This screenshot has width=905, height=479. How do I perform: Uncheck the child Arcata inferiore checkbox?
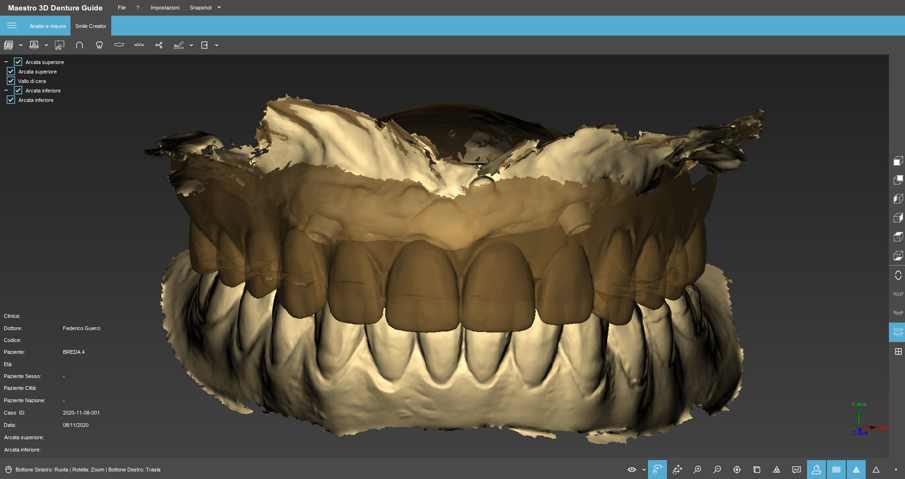point(10,100)
